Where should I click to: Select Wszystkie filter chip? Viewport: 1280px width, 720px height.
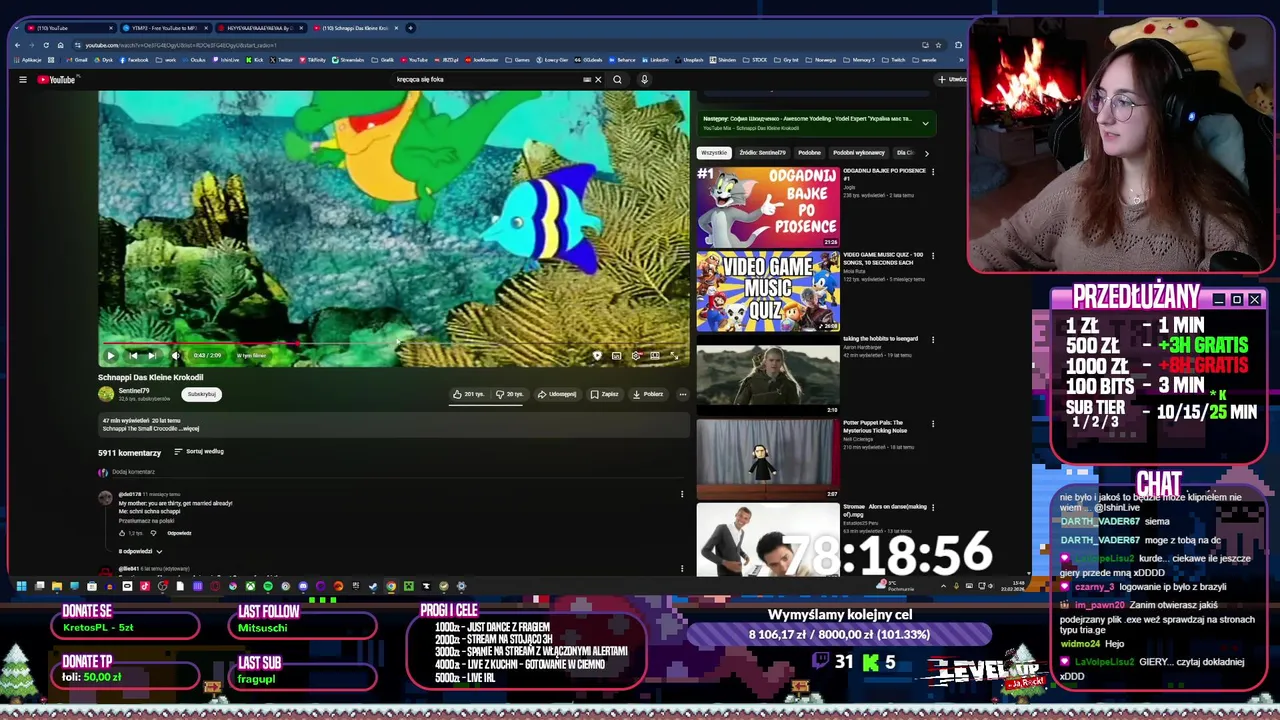click(x=714, y=153)
